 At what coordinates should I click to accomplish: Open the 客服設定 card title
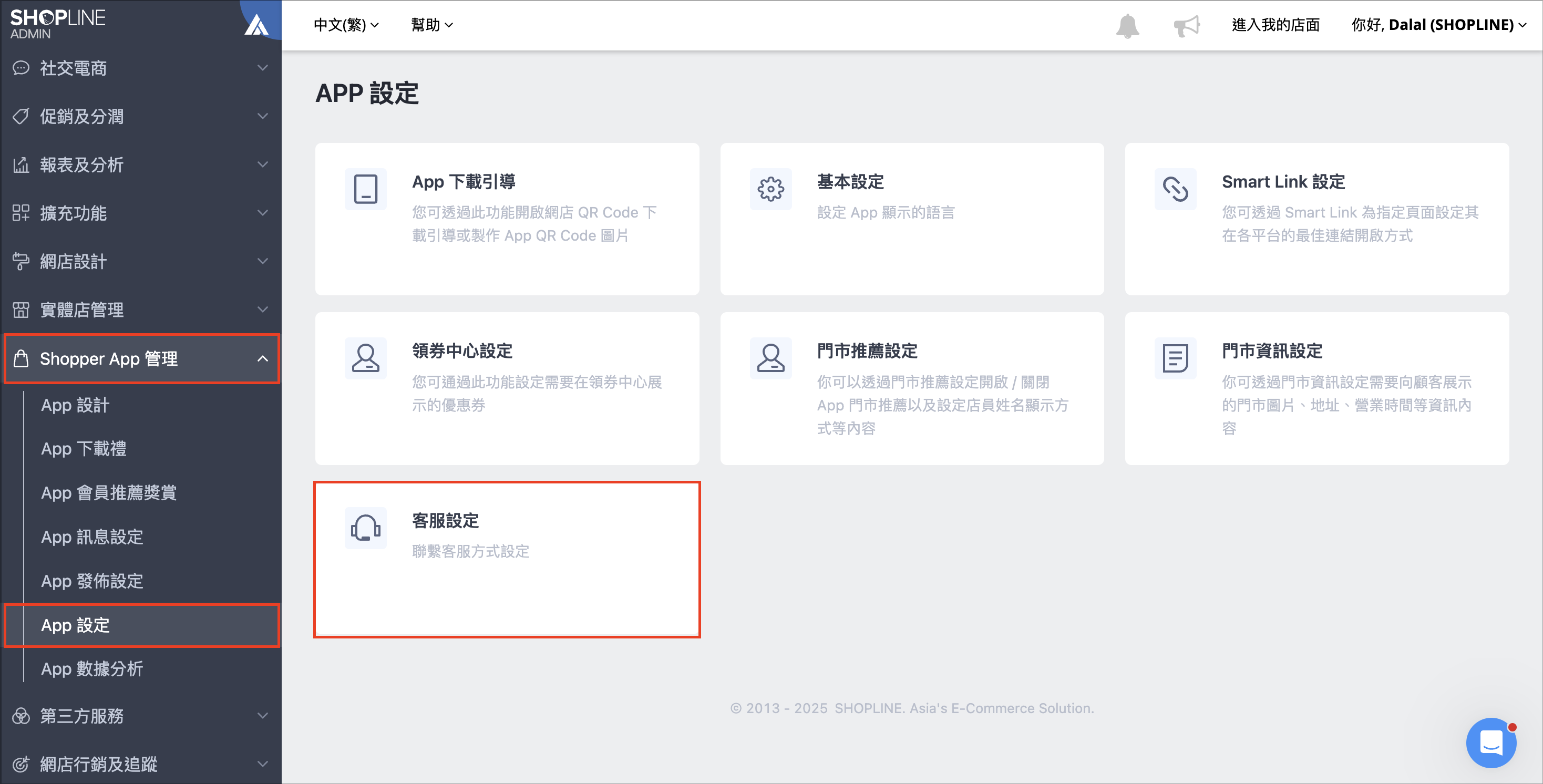[446, 520]
